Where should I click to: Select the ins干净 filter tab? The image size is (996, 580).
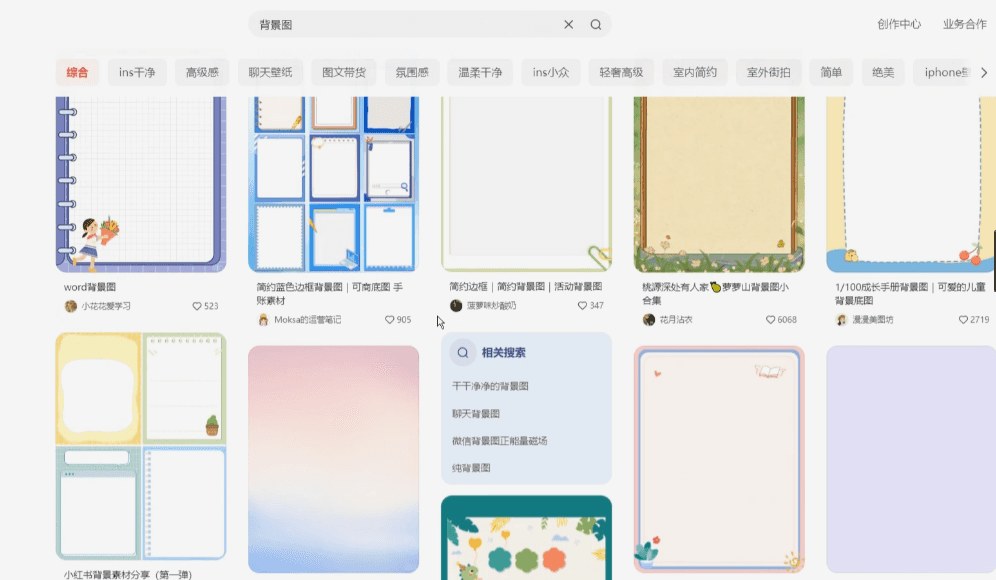click(x=137, y=72)
